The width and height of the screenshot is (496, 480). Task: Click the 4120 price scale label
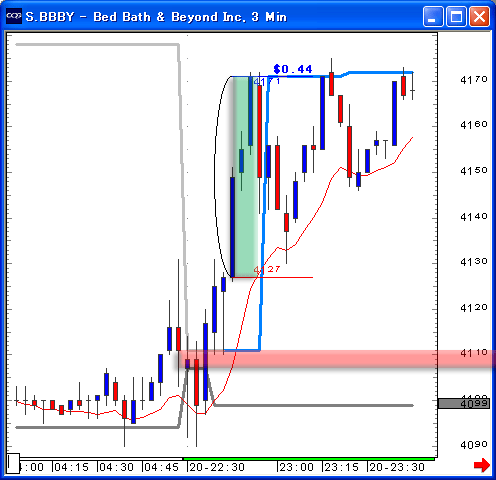pos(474,308)
